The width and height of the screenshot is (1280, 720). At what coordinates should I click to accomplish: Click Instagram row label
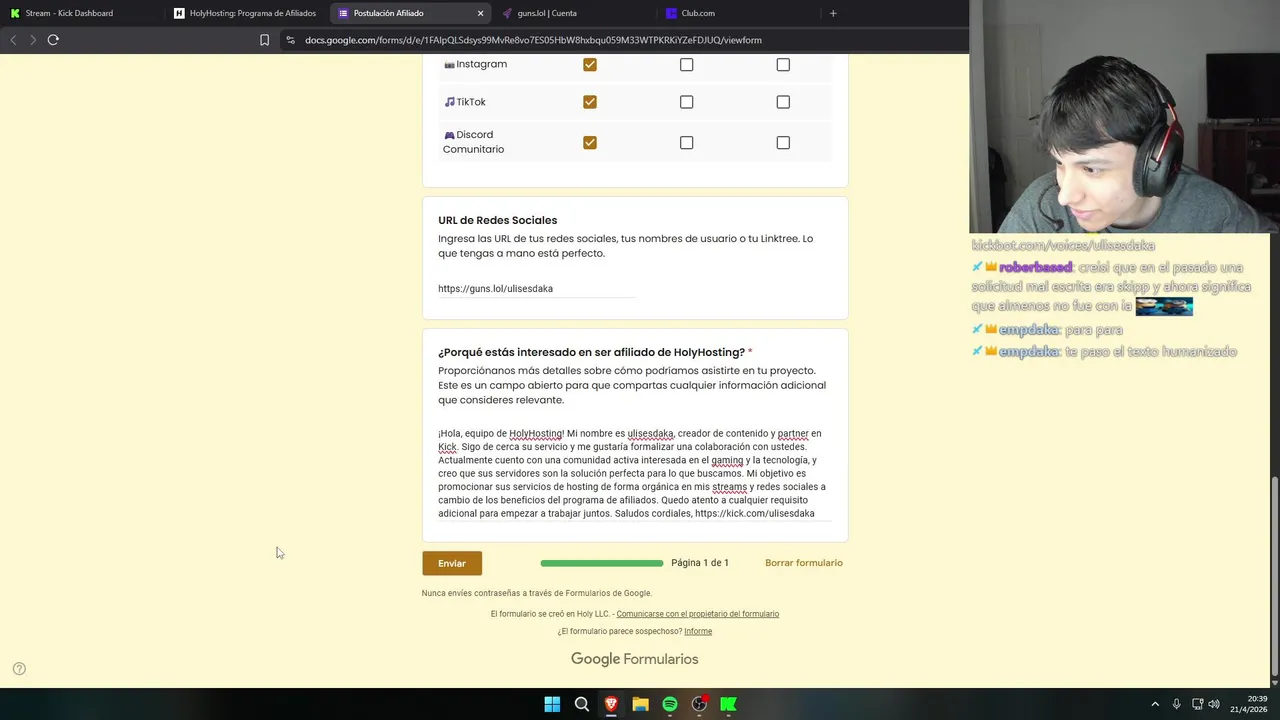coord(475,64)
